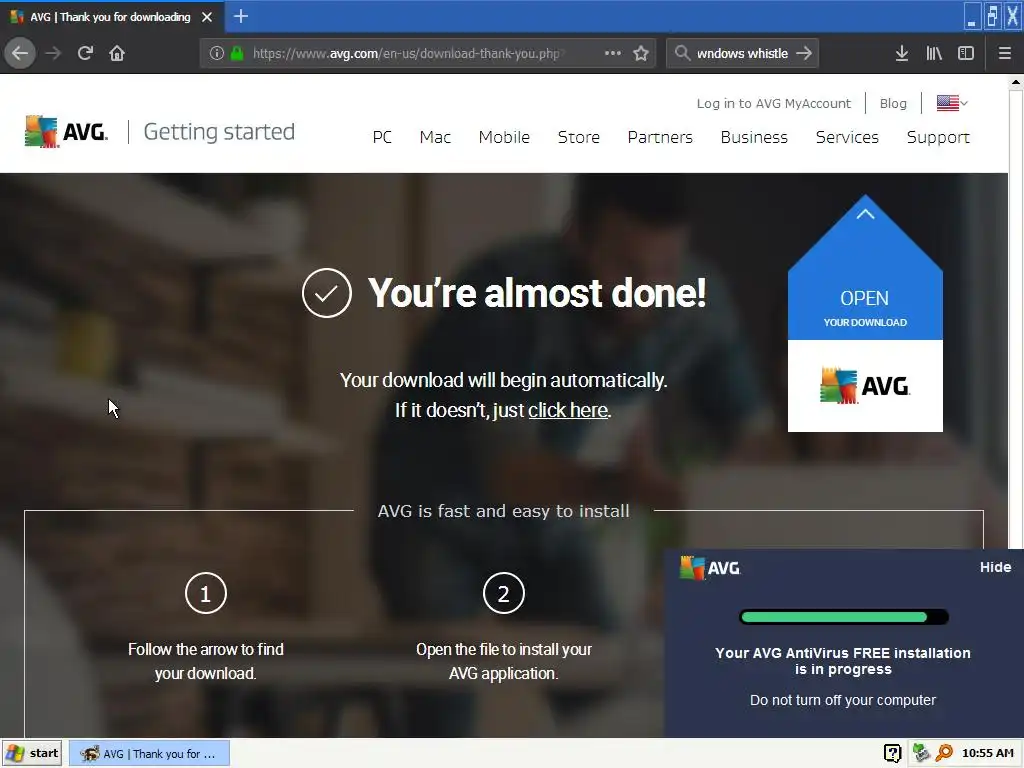This screenshot has height=768, width=1024.
Task: Click the AVG logo in page header
Action: tap(66, 132)
